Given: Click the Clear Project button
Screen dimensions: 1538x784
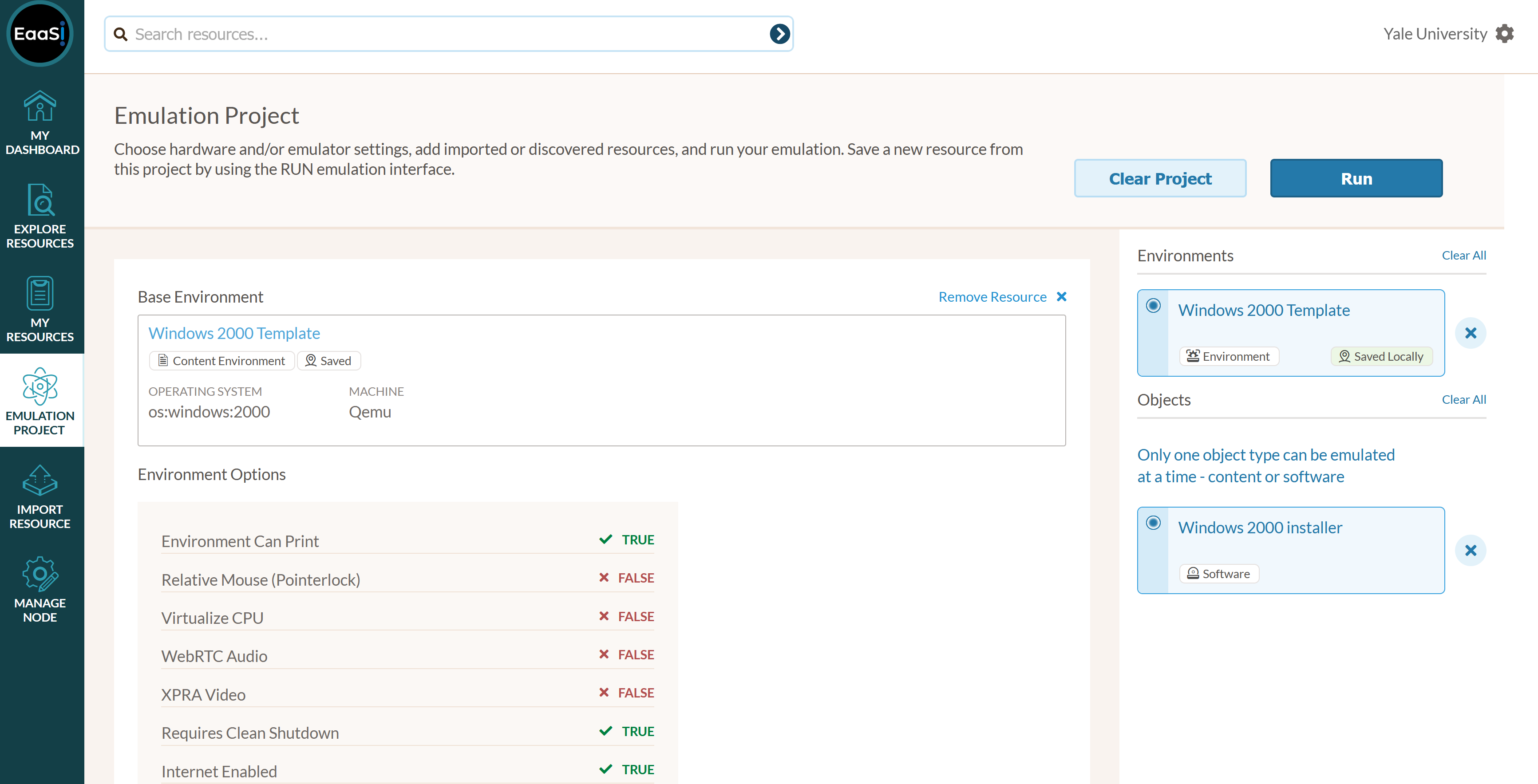Looking at the screenshot, I should (x=1159, y=178).
